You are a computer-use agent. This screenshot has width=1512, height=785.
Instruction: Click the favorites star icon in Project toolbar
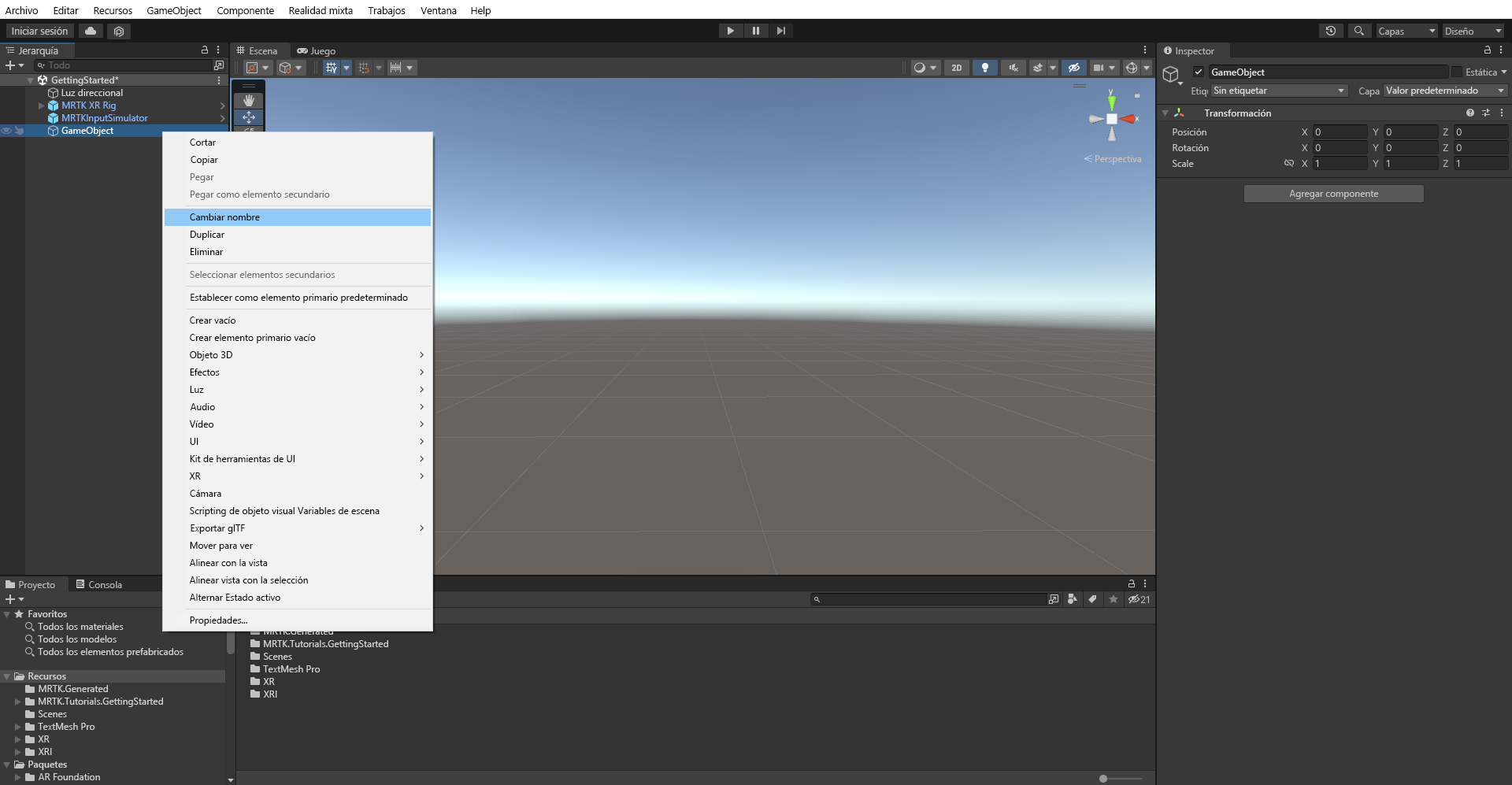coord(1114,599)
